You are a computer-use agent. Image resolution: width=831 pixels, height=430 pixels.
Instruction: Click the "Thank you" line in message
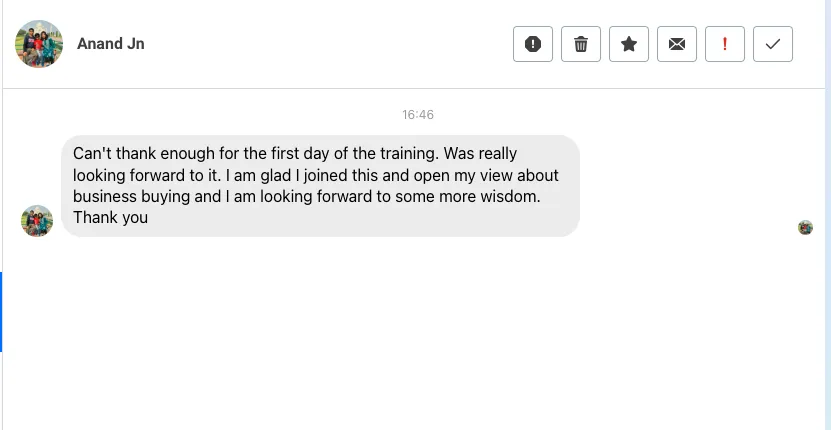click(110, 217)
